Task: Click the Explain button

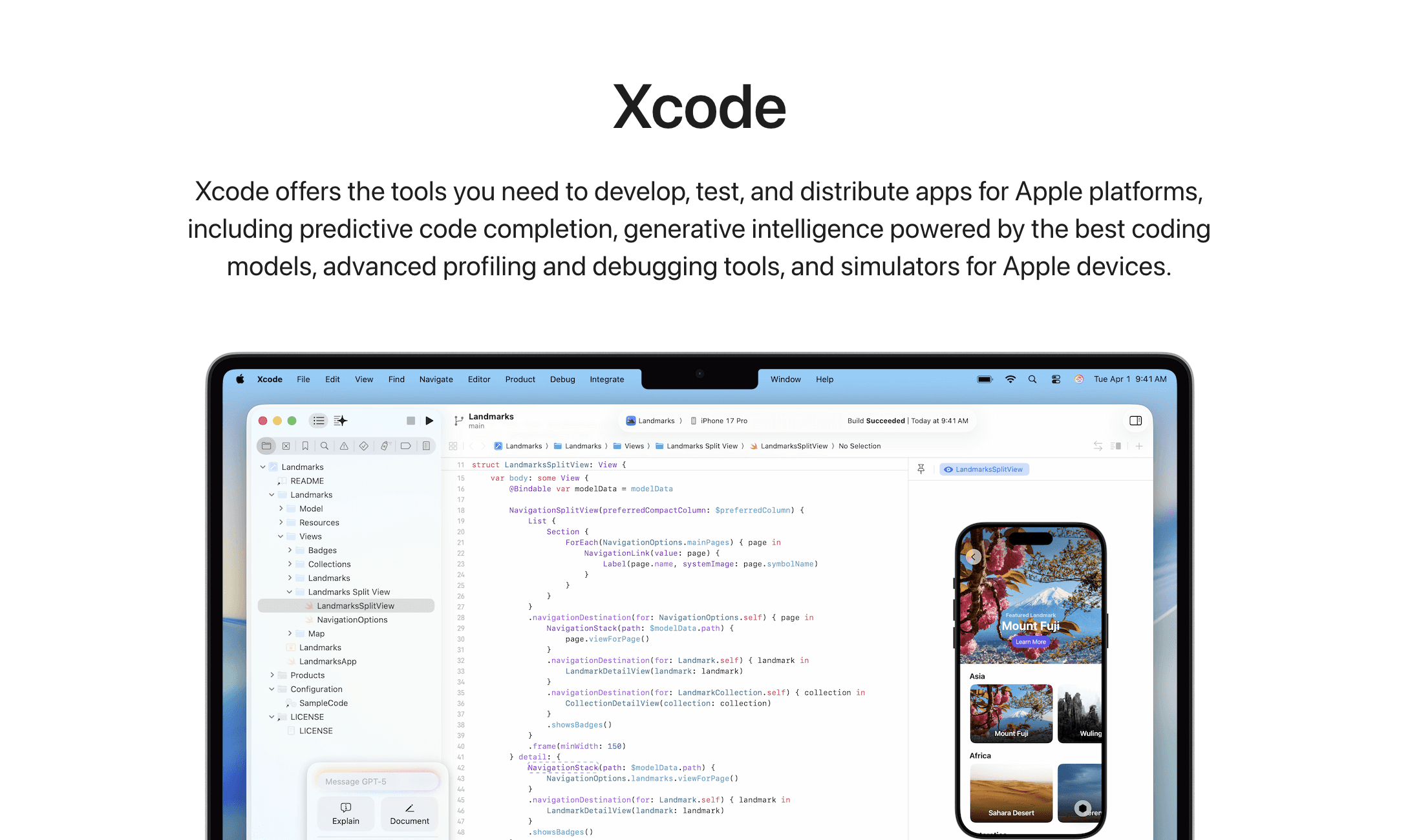Action: pyautogui.click(x=346, y=814)
